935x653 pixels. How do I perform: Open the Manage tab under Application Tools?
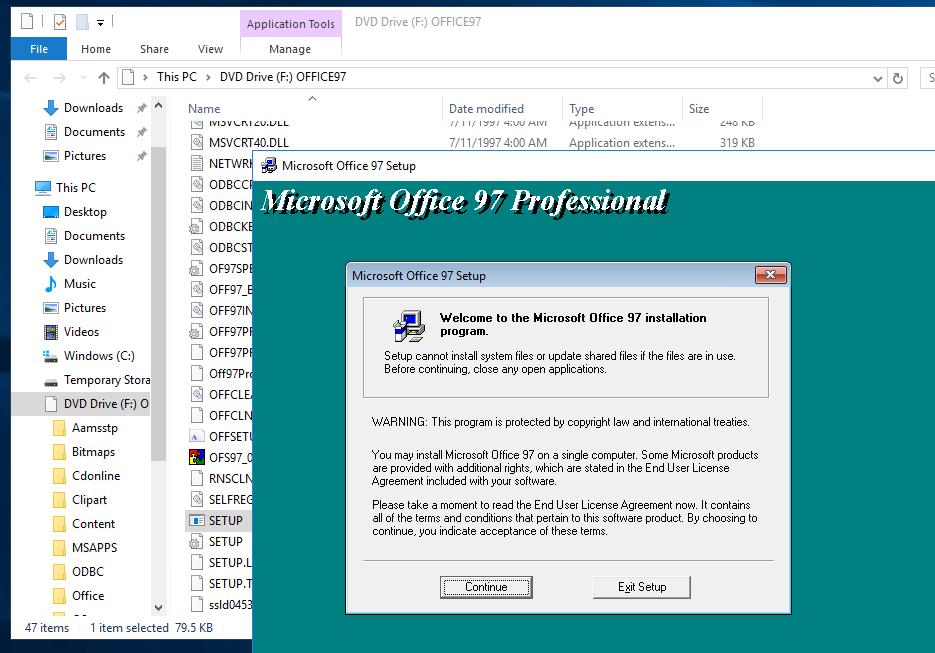click(290, 49)
